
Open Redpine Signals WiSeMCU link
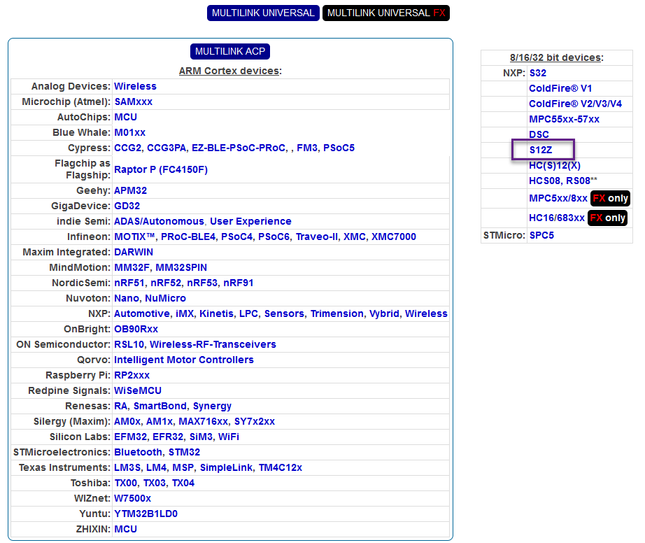click(137, 391)
